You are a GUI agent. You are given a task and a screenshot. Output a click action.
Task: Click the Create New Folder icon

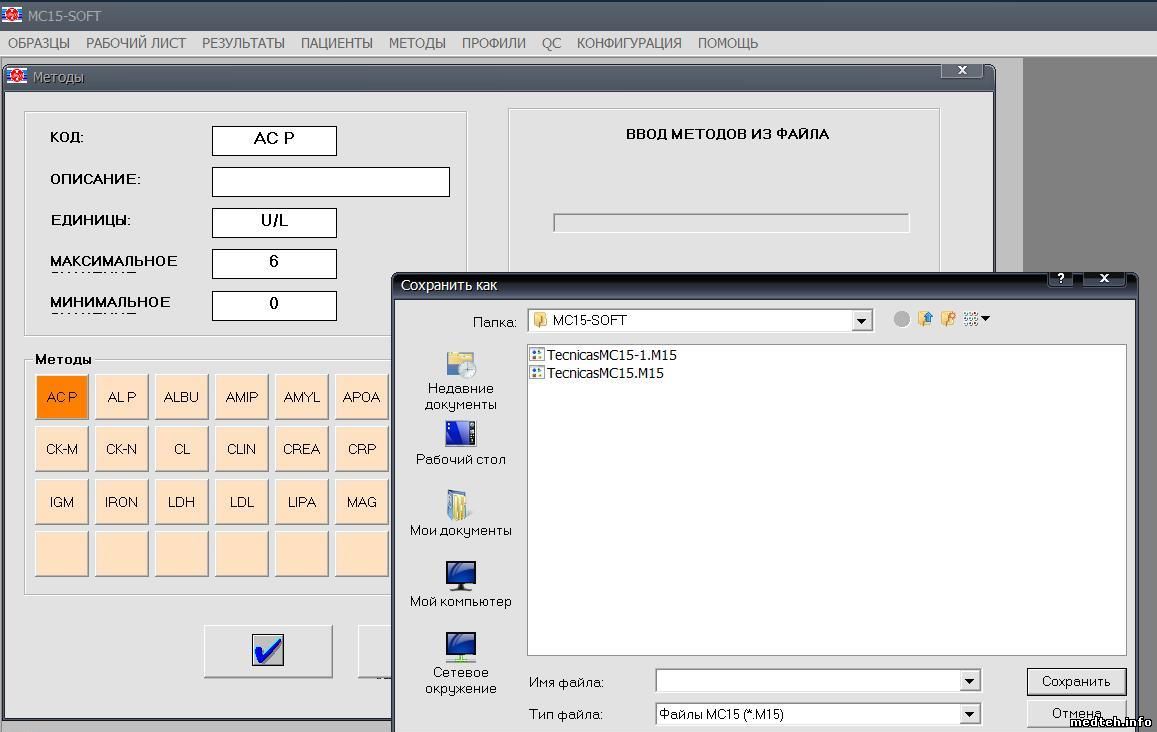coord(947,319)
